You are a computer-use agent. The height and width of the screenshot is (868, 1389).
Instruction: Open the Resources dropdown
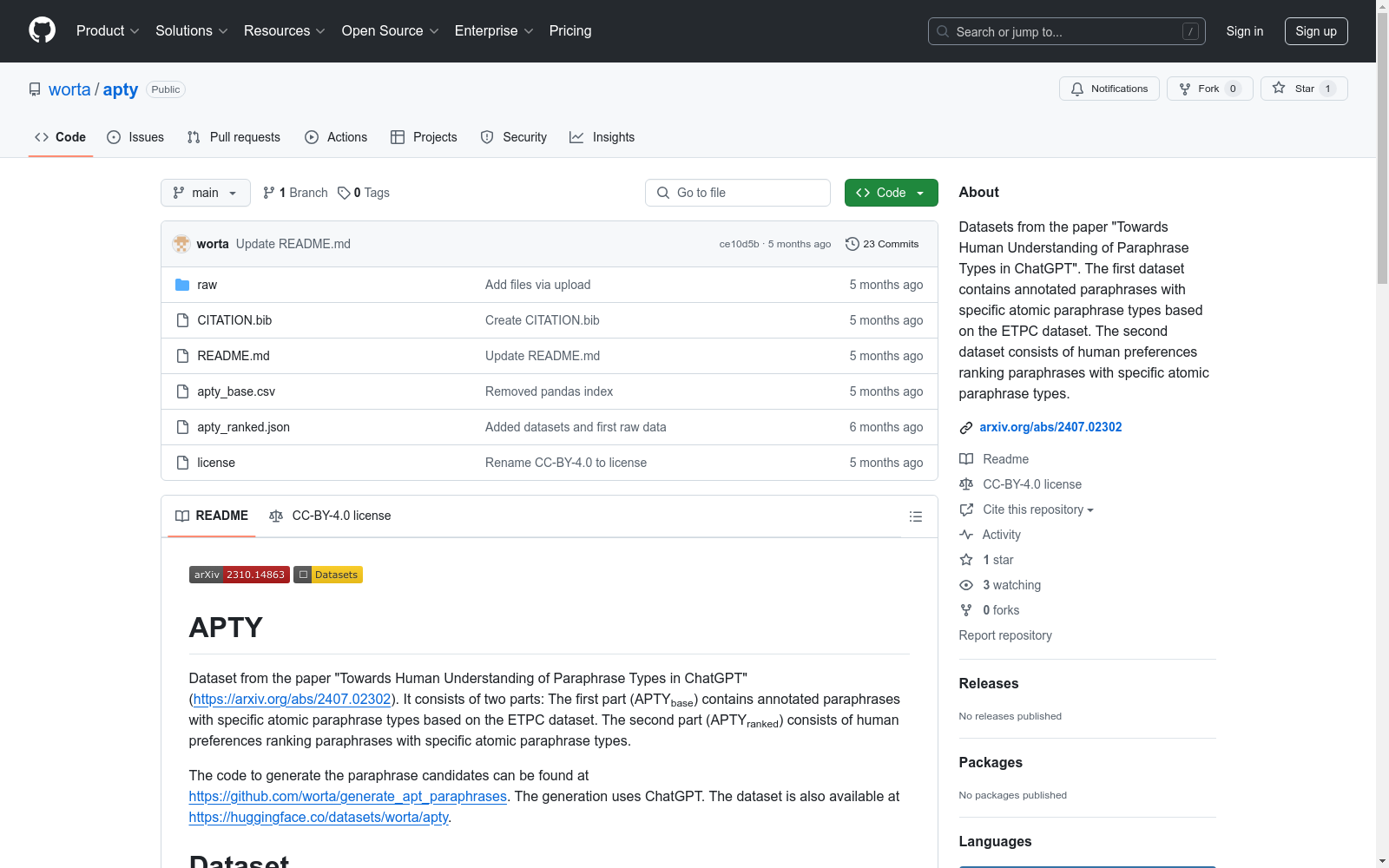click(x=285, y=30)
